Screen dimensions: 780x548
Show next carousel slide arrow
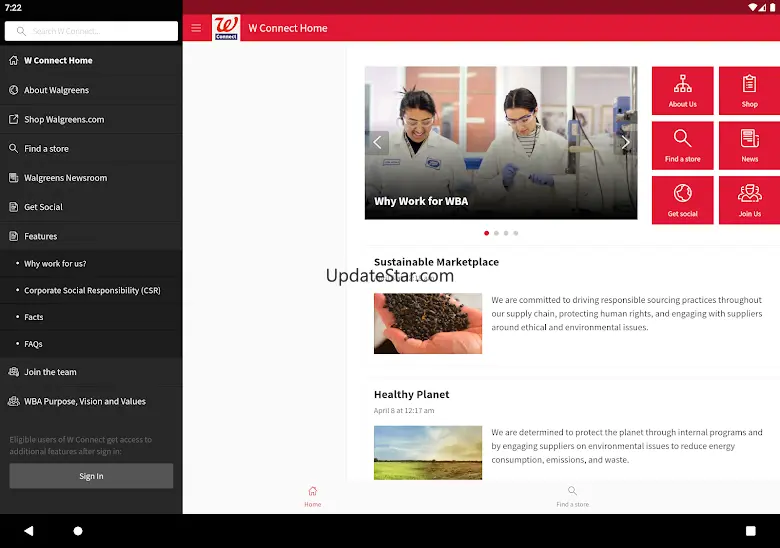tap(625, 143)
